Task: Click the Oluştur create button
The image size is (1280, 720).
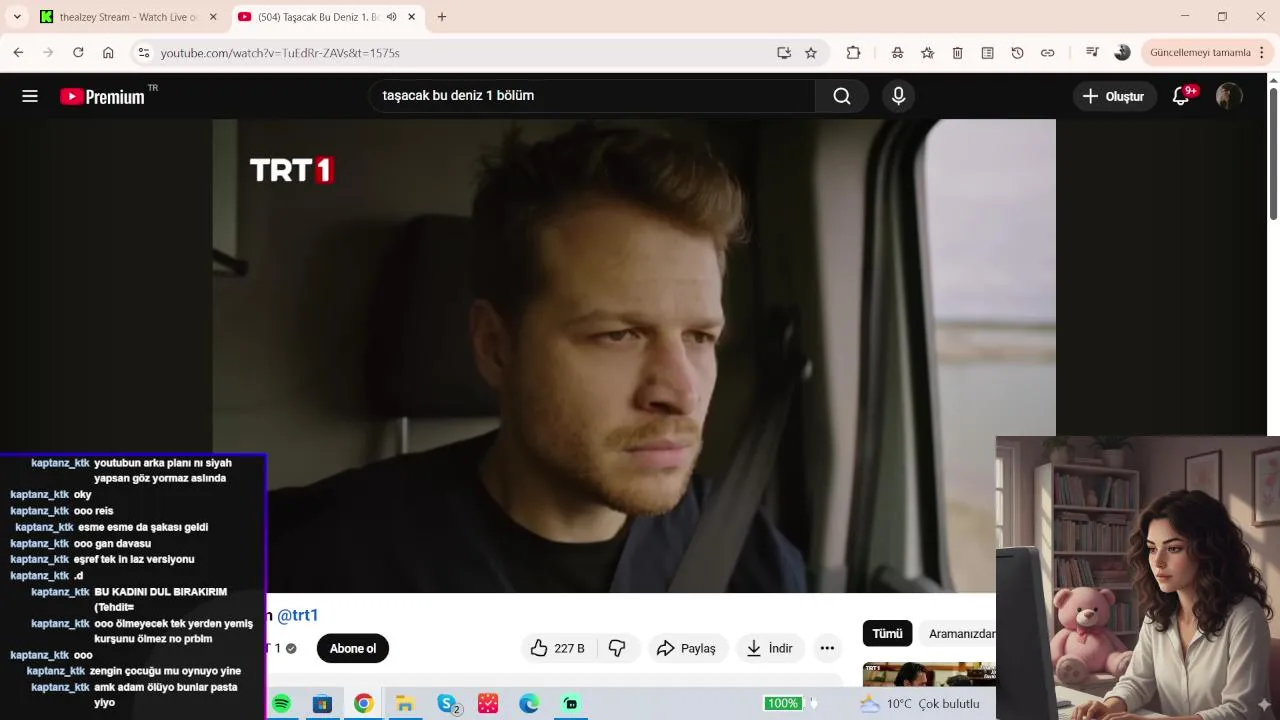Action: click(1114, 96)
